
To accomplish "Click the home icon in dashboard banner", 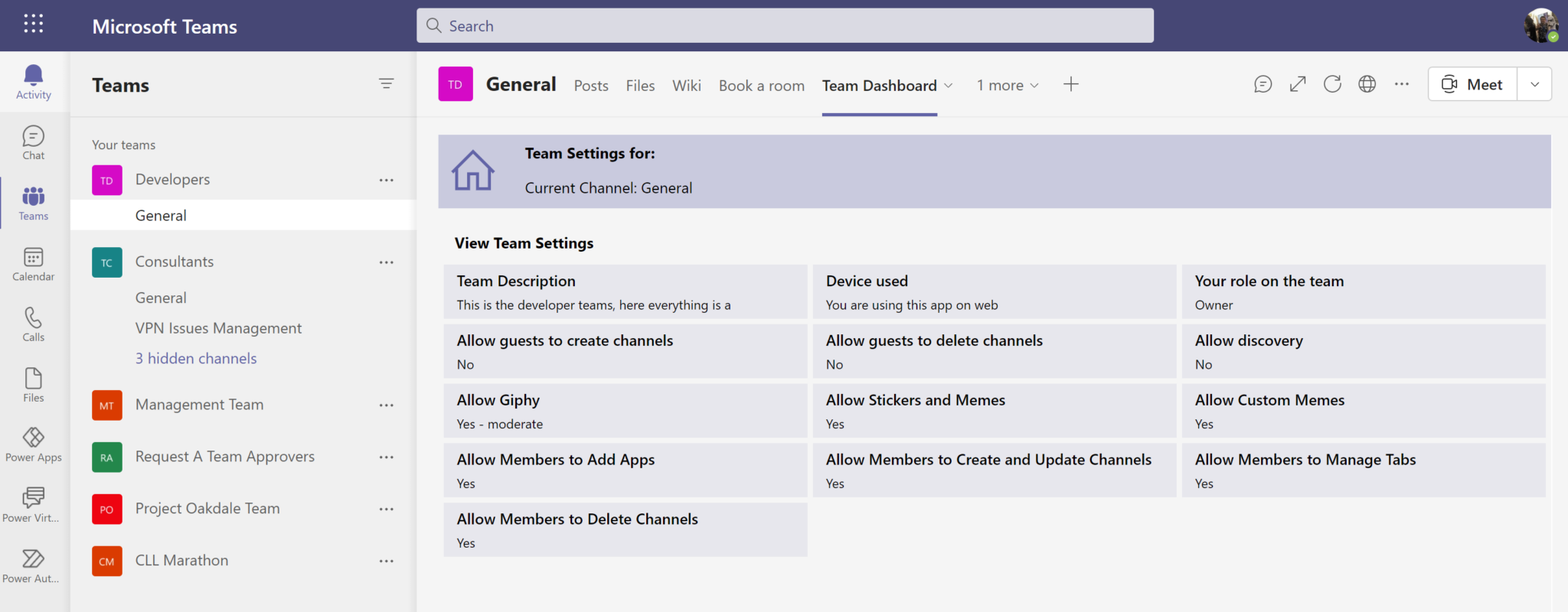I will (472, 171).
